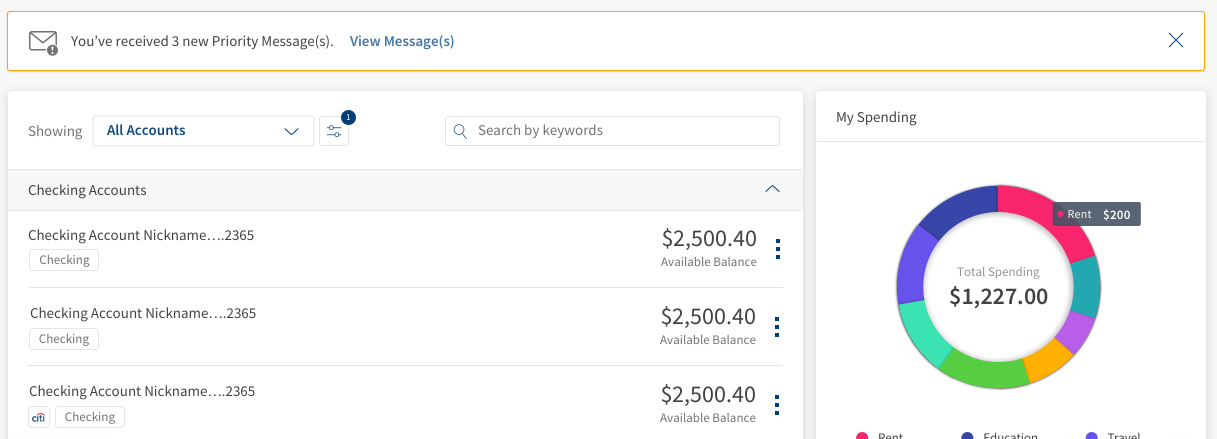1217x439 pixels.
Task: Open the second checking account's three-dot menu
Action: click(777, 327)
